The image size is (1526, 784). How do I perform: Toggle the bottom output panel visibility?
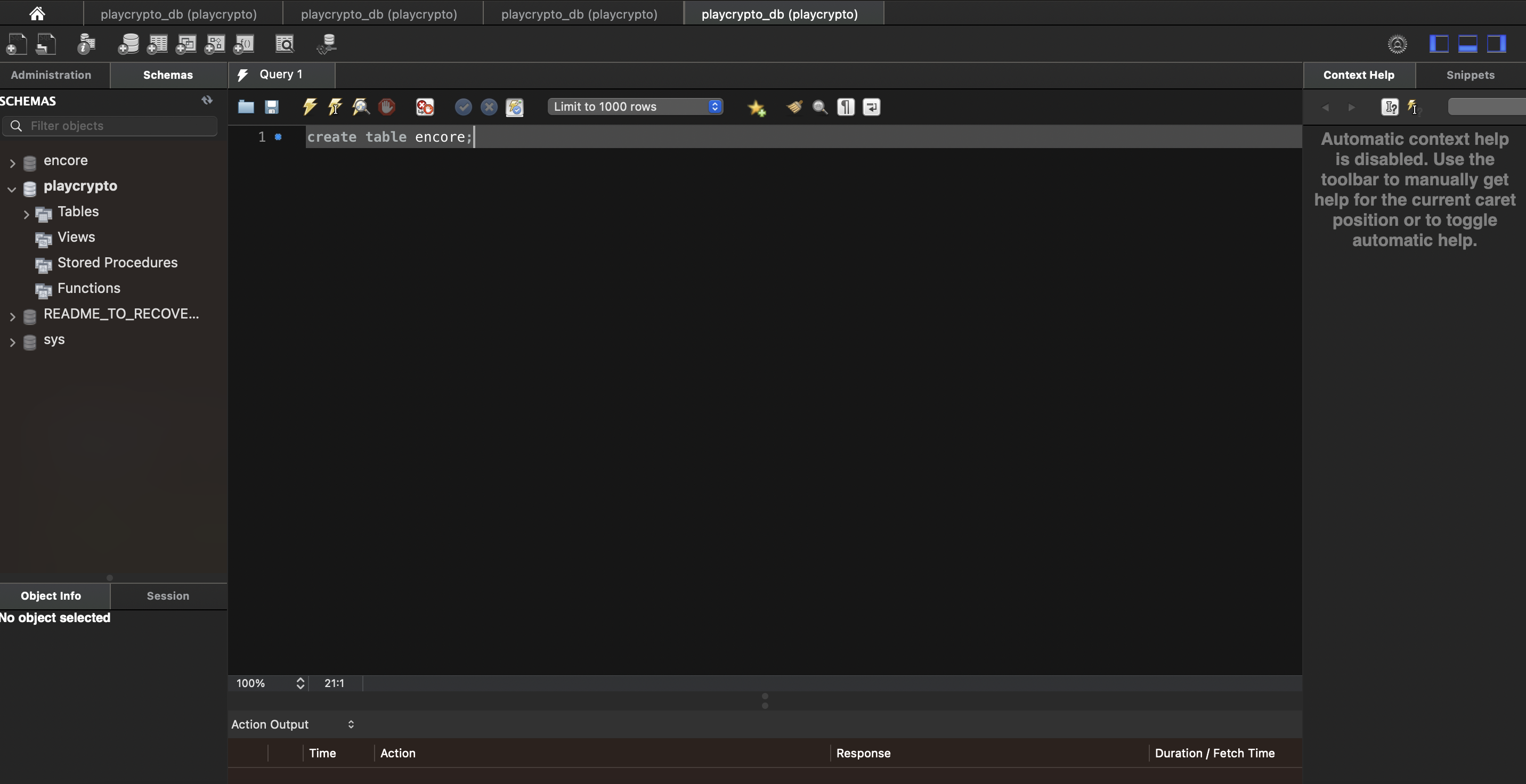pos(1467,44)
